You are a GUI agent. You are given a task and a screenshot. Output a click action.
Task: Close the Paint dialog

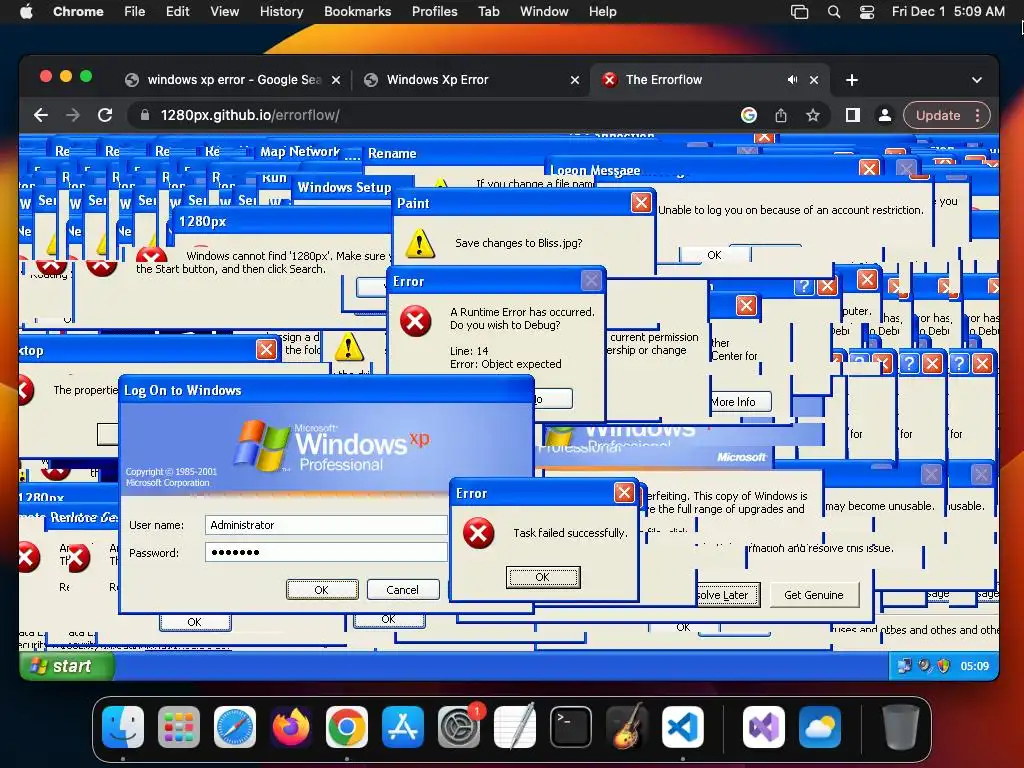[641, 202]
